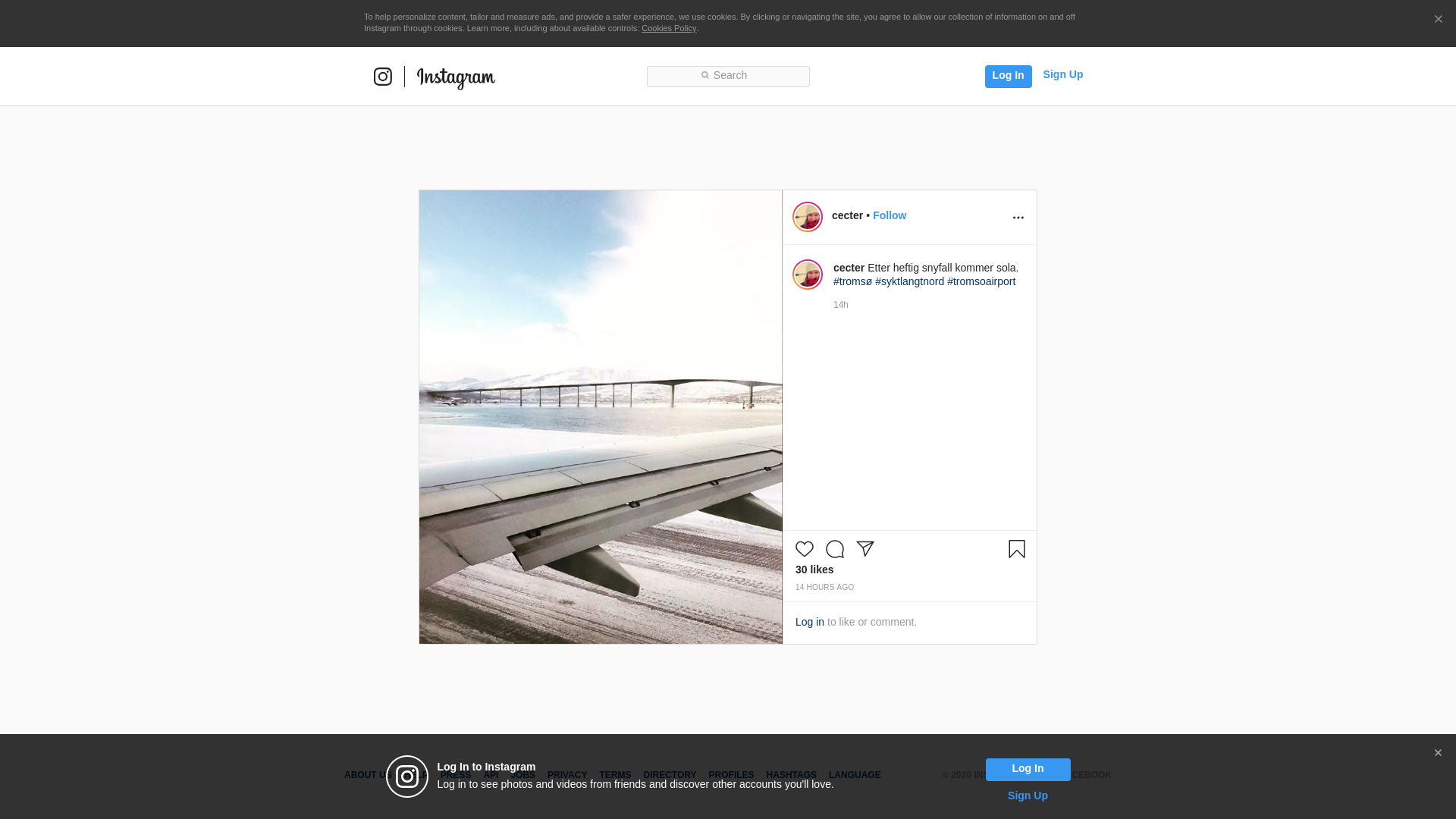Open the #tromsoairport hashtag link

coord(981,281)
